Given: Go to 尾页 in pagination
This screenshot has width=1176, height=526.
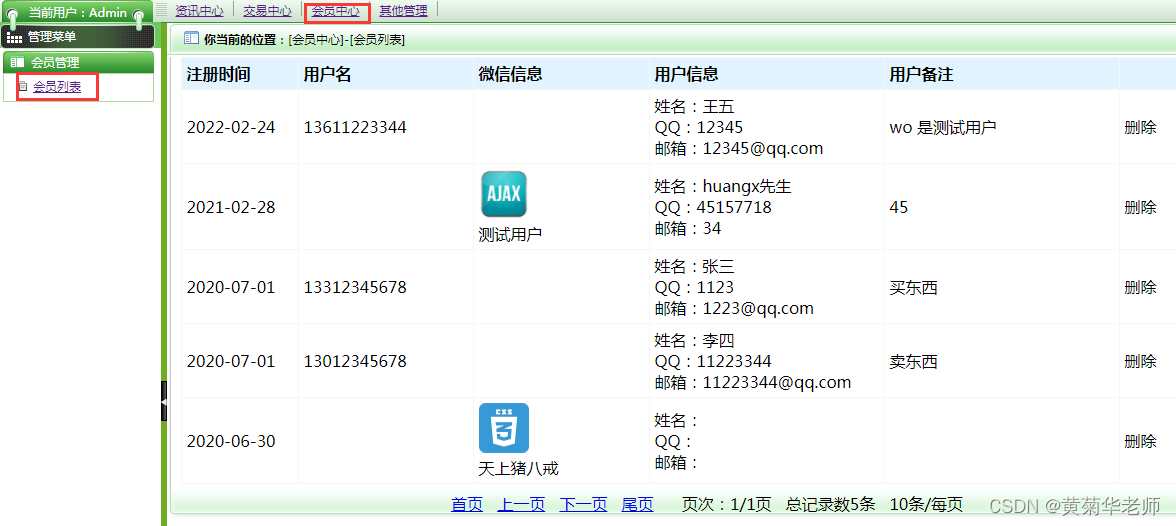Looking at the screenshot, I should coord(638,505).
